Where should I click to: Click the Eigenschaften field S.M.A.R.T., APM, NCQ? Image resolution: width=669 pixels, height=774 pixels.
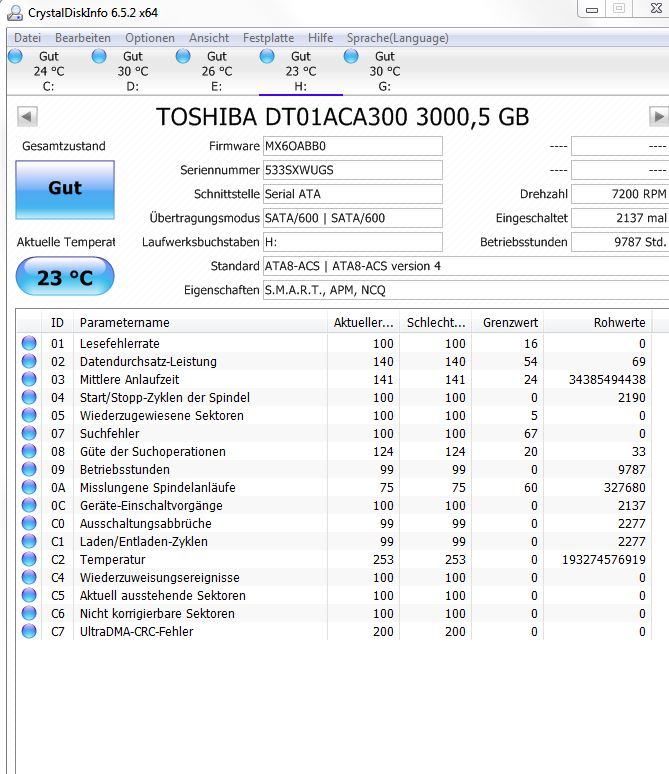coord(466,290)
